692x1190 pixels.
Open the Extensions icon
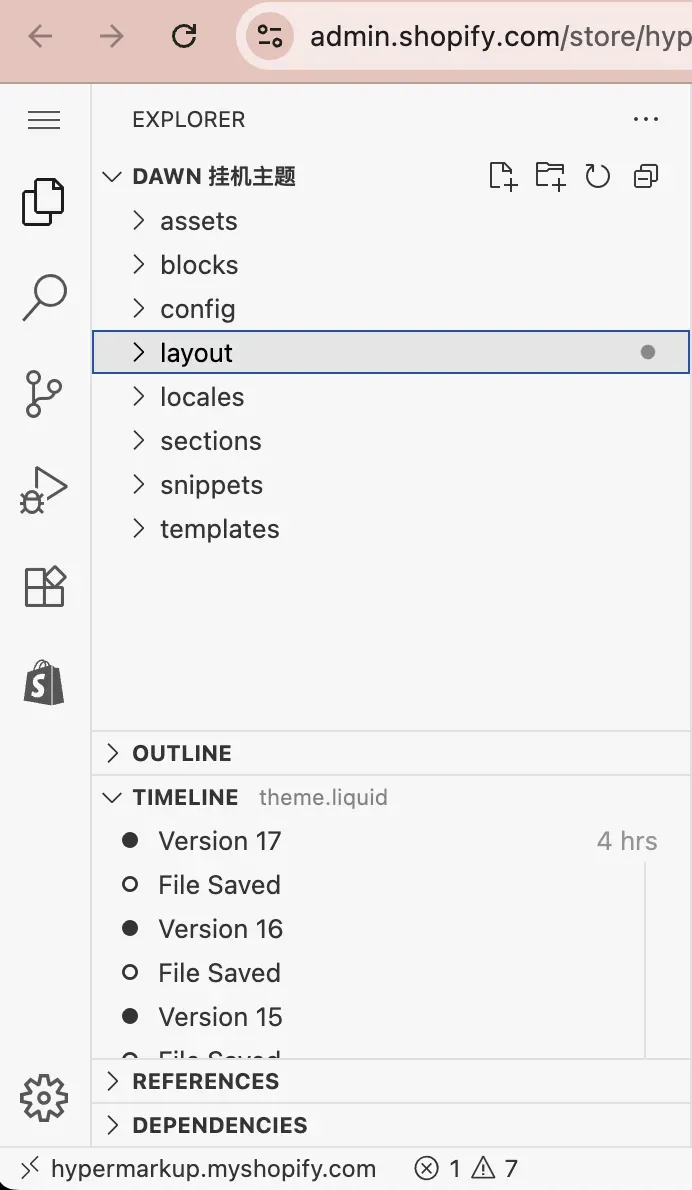click(45, 587)
